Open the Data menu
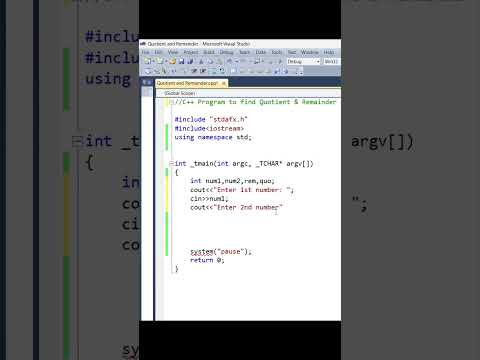The width and height of the screenshot is (480, 360). click(x=261, y=52)
